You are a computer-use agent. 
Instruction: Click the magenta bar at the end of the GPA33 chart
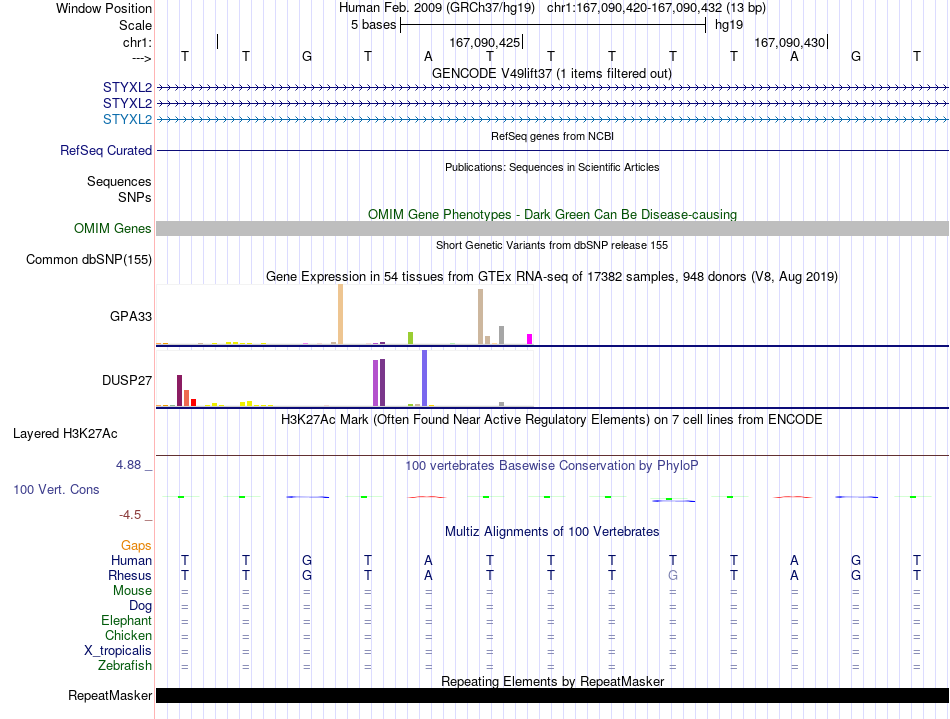[x=530, y=339]
